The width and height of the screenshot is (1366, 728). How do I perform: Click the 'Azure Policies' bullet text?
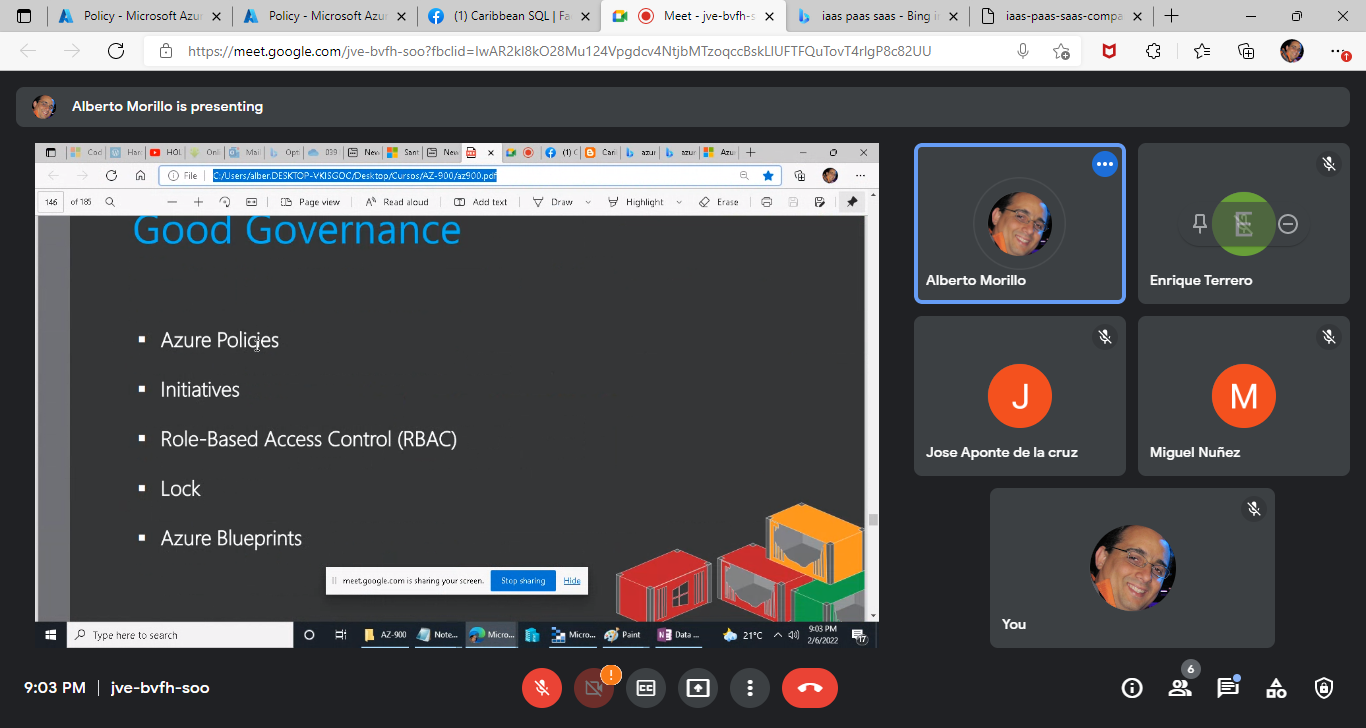coord(220,340)
